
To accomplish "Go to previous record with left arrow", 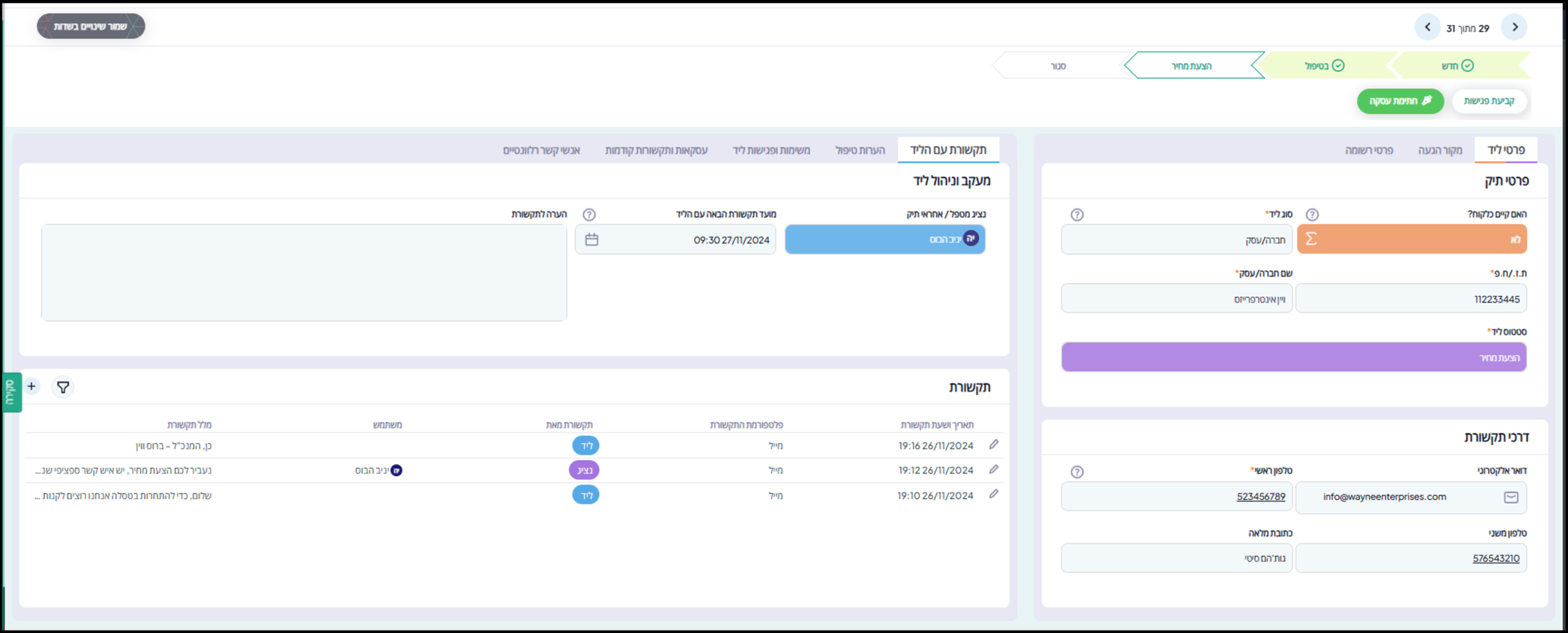I will [1427, 28].
